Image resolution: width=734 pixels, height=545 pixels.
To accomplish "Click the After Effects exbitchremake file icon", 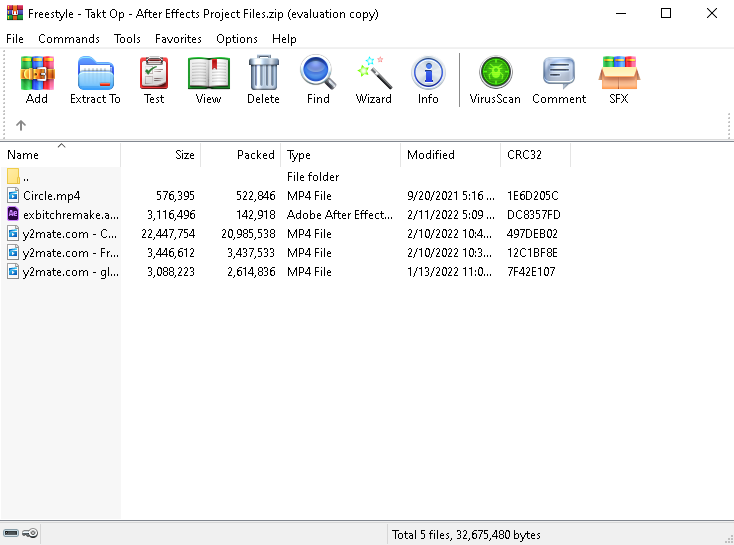I will pos(13,214).
